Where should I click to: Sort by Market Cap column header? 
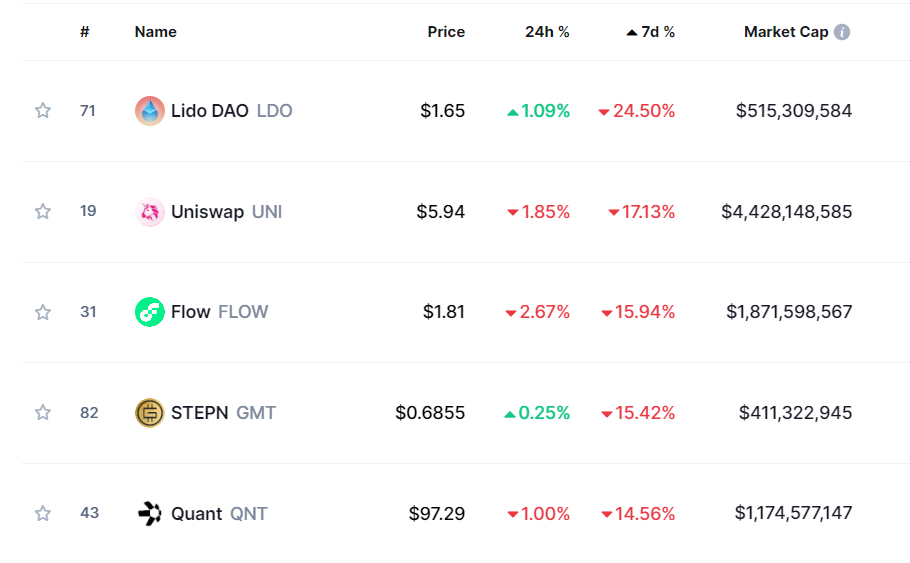[786, 32]
